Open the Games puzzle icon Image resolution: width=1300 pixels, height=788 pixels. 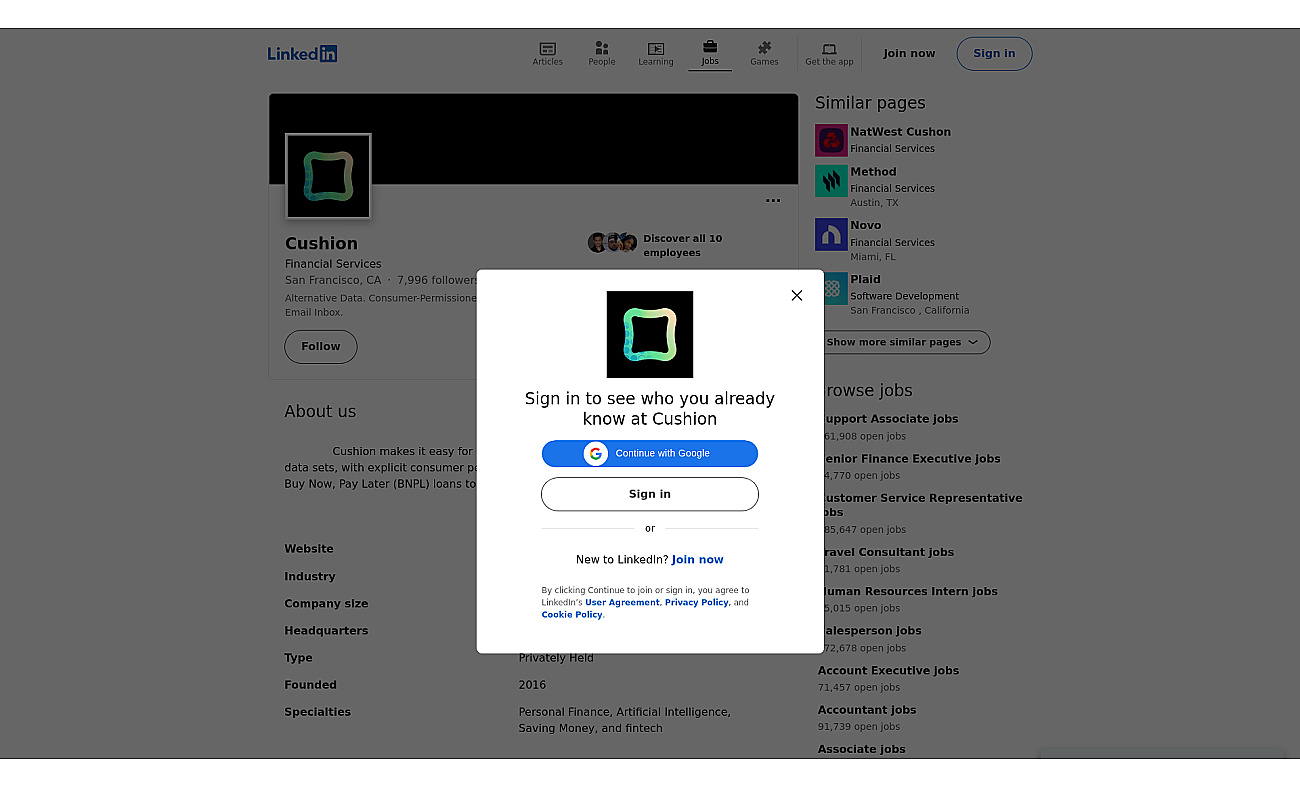(x=764, y=48)
